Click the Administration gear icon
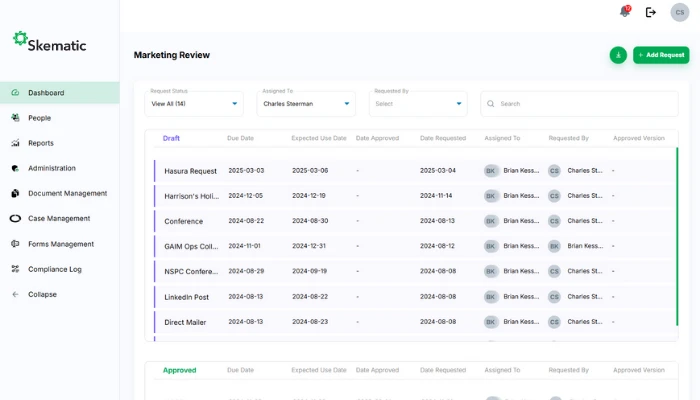700x400 pixels. 15,168
